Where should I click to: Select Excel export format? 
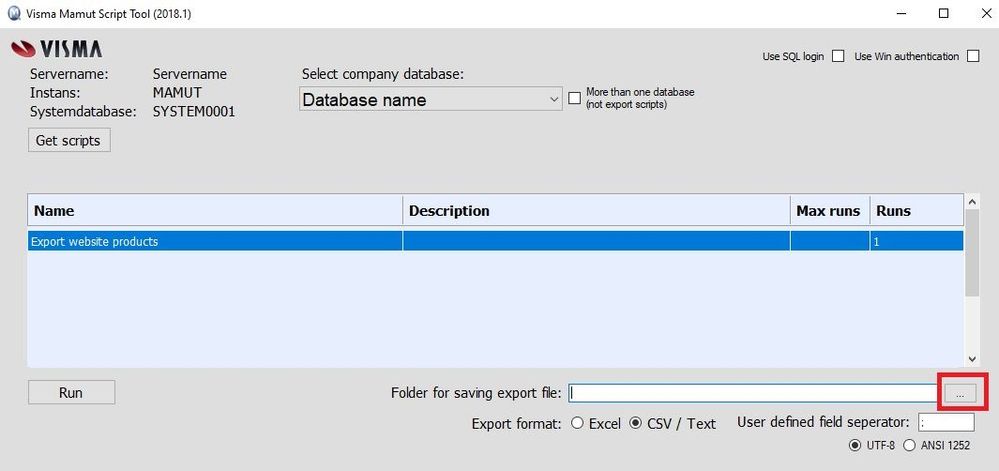coord(577,423)
